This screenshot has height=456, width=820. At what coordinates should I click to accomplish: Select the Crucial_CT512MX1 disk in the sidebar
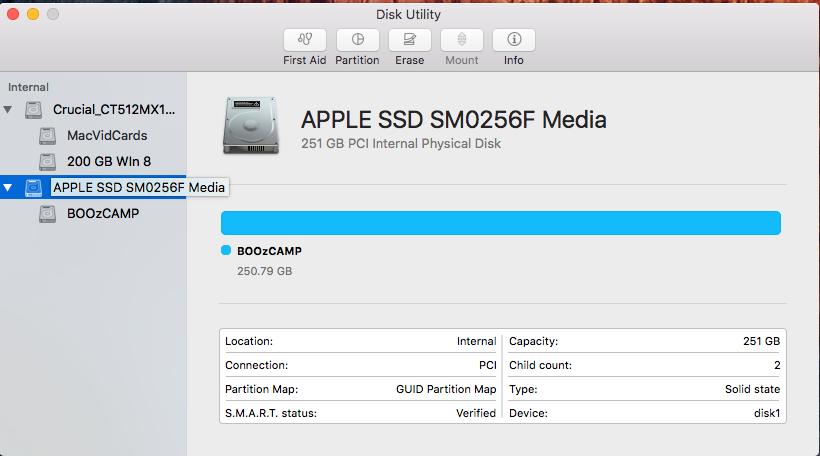pyautogui.click(x=113, y=110)
